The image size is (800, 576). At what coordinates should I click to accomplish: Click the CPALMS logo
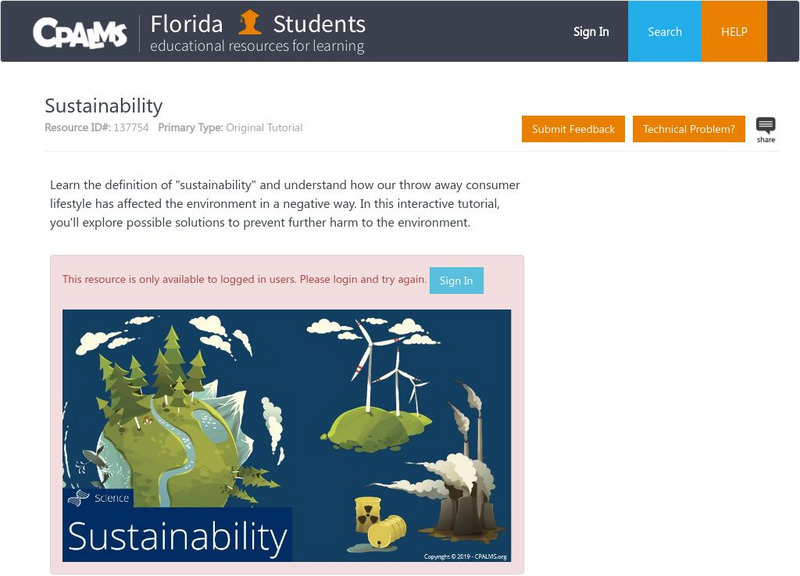(80, 32)
